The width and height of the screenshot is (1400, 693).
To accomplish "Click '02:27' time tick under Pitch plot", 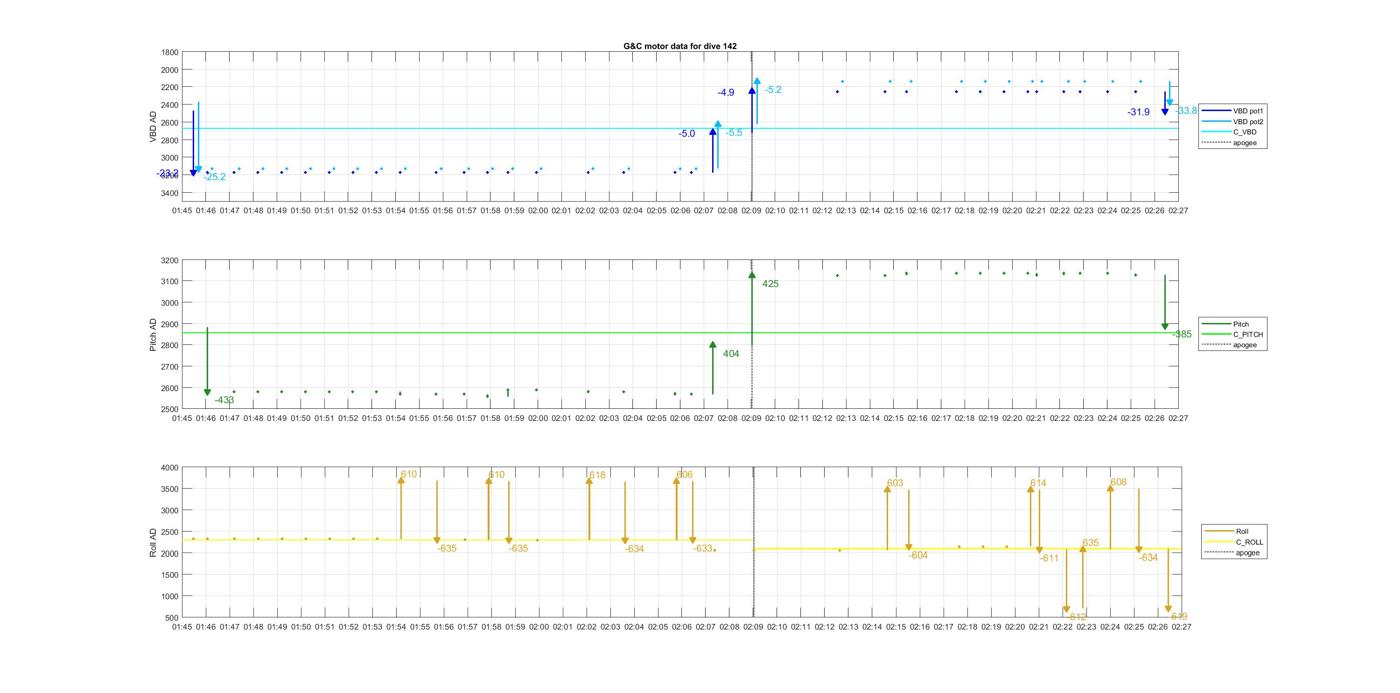I will coord(1179,419).
